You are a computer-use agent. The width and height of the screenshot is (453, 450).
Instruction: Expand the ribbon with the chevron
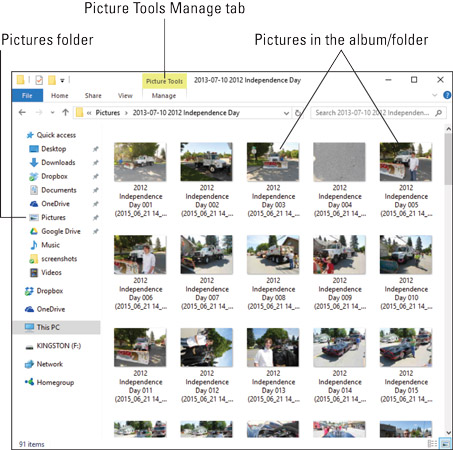pyautogui.click(x=434, y=95)
